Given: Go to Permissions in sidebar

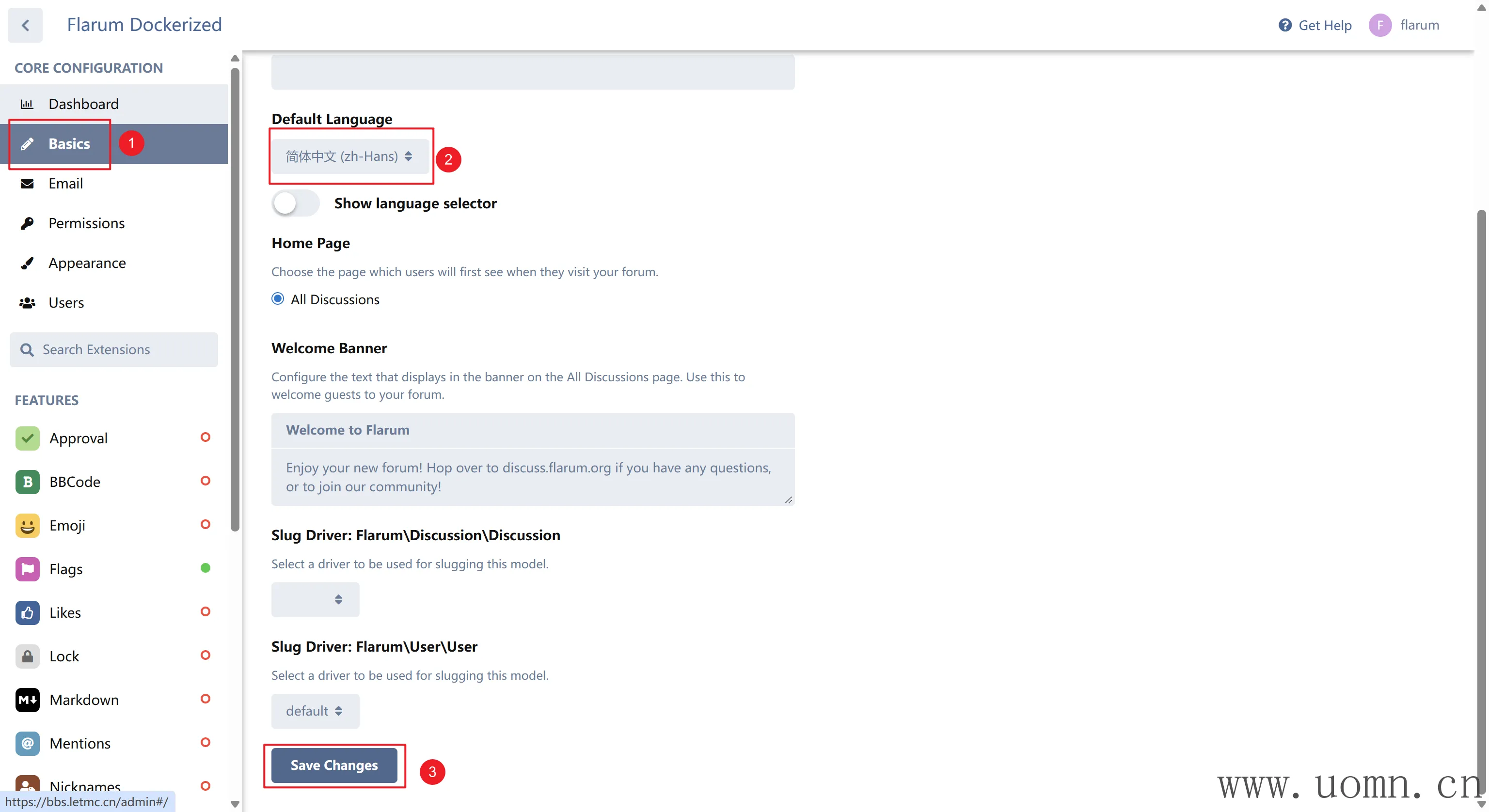Looking at the screenshot, I should pyautogui.click(x=86, y=223).
